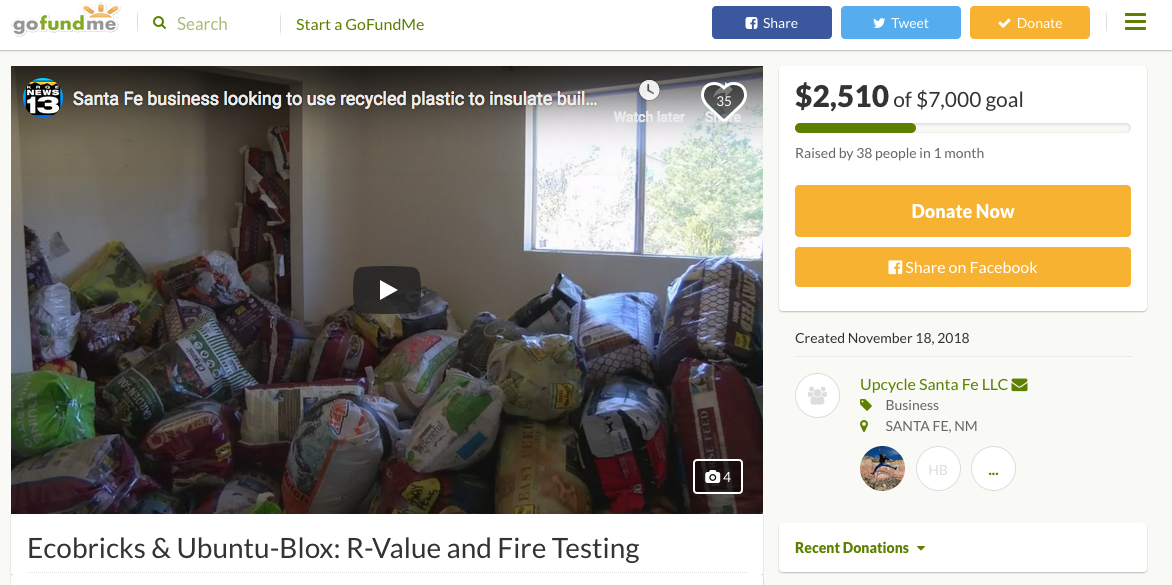The width and height of the screenshot is (1172, 585).
Task: Click the organizer group avatar icon
Action: click(818, 396)
